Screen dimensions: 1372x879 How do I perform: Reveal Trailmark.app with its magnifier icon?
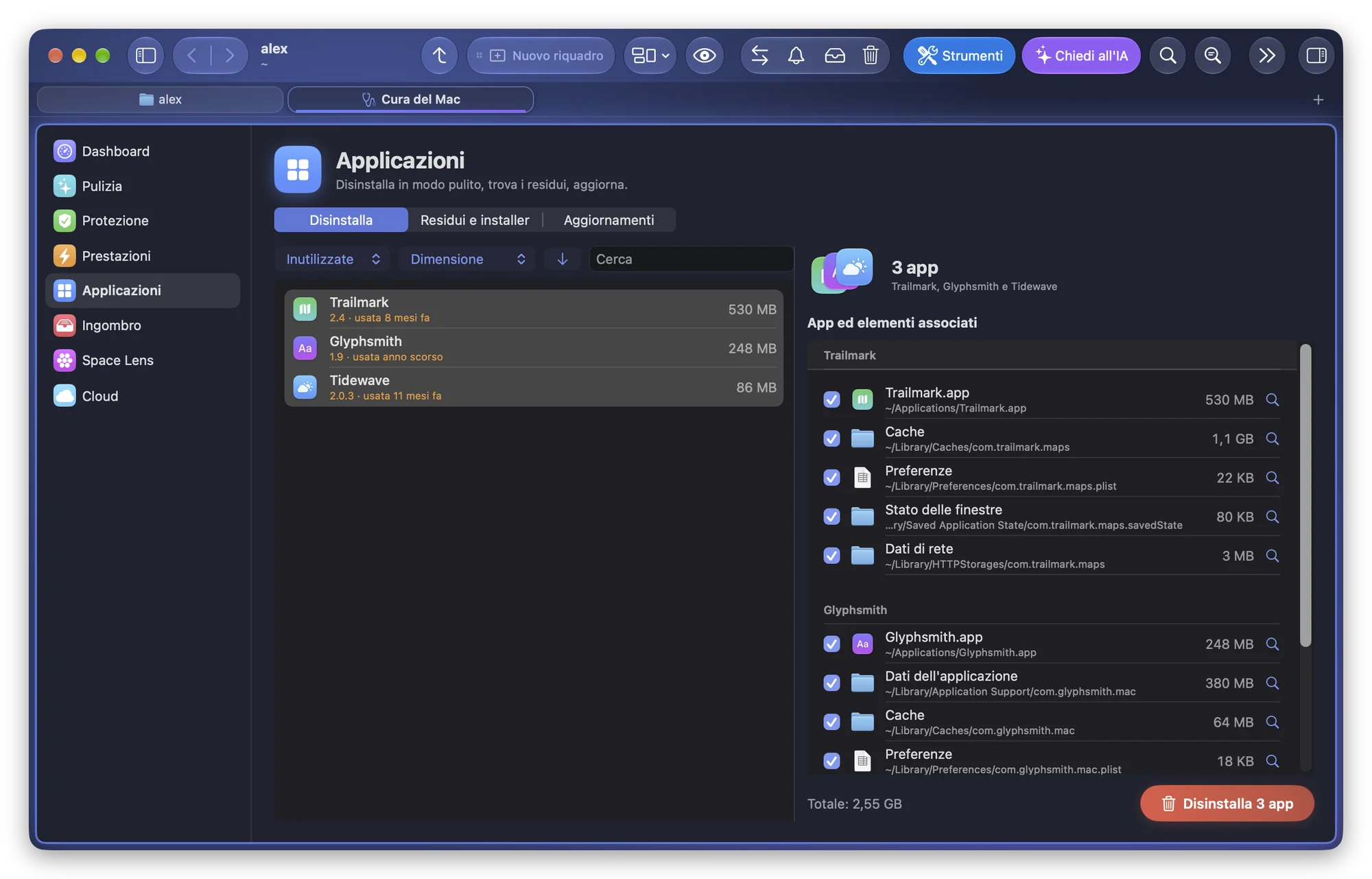click(x=1273, y=399)
